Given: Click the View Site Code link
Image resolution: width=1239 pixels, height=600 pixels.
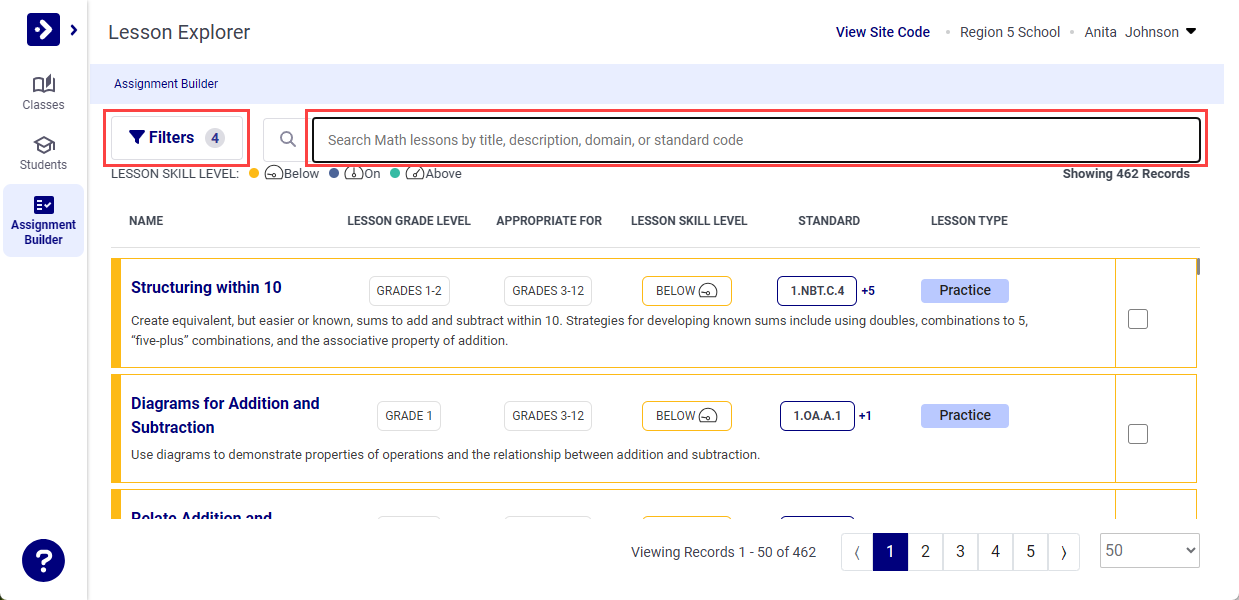Looking at the screenshot, I should (x=882, y=31).
